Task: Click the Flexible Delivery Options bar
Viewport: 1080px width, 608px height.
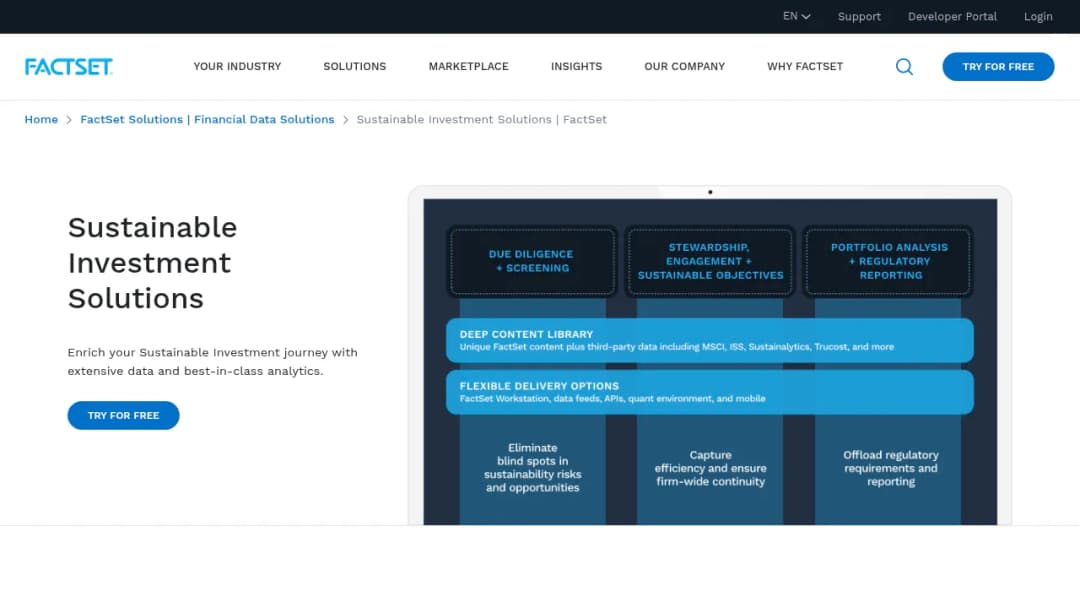Action: (x=709, y=392)
